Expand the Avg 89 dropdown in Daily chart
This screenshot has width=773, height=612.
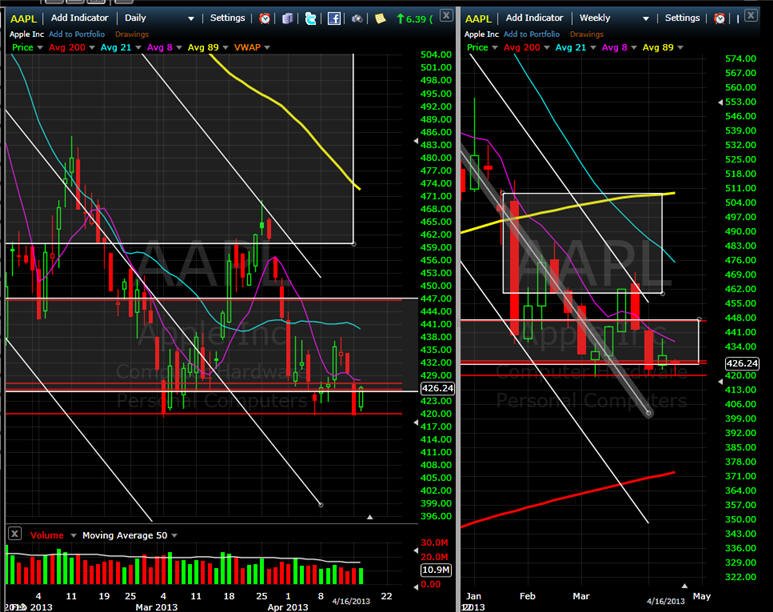point(225,48)
